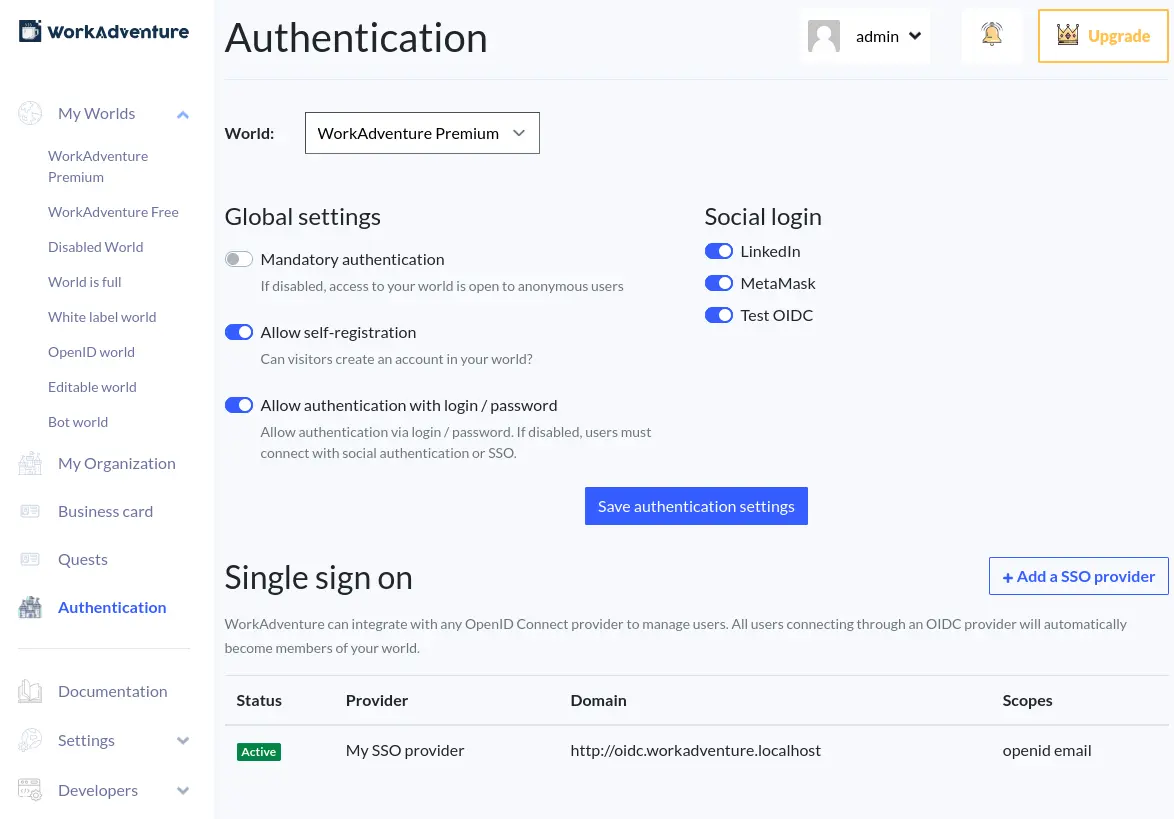Open Documentation link in sidebar
Screen dimensions: 1174x819
113,691
